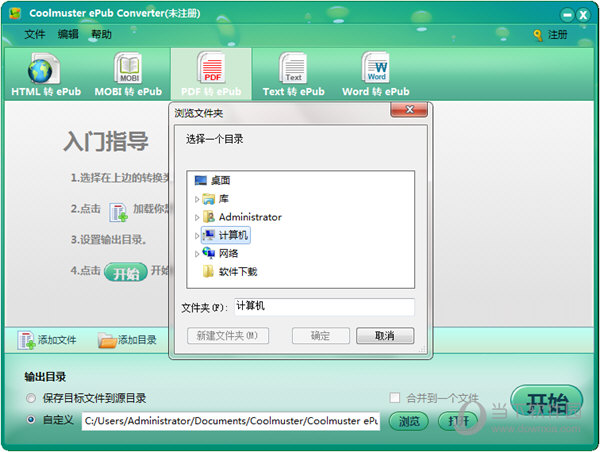Image resolution: width=600 pixels, height=452 pixels.
Task: Click the 取消 button in dialog
Action: click(385, 336)
